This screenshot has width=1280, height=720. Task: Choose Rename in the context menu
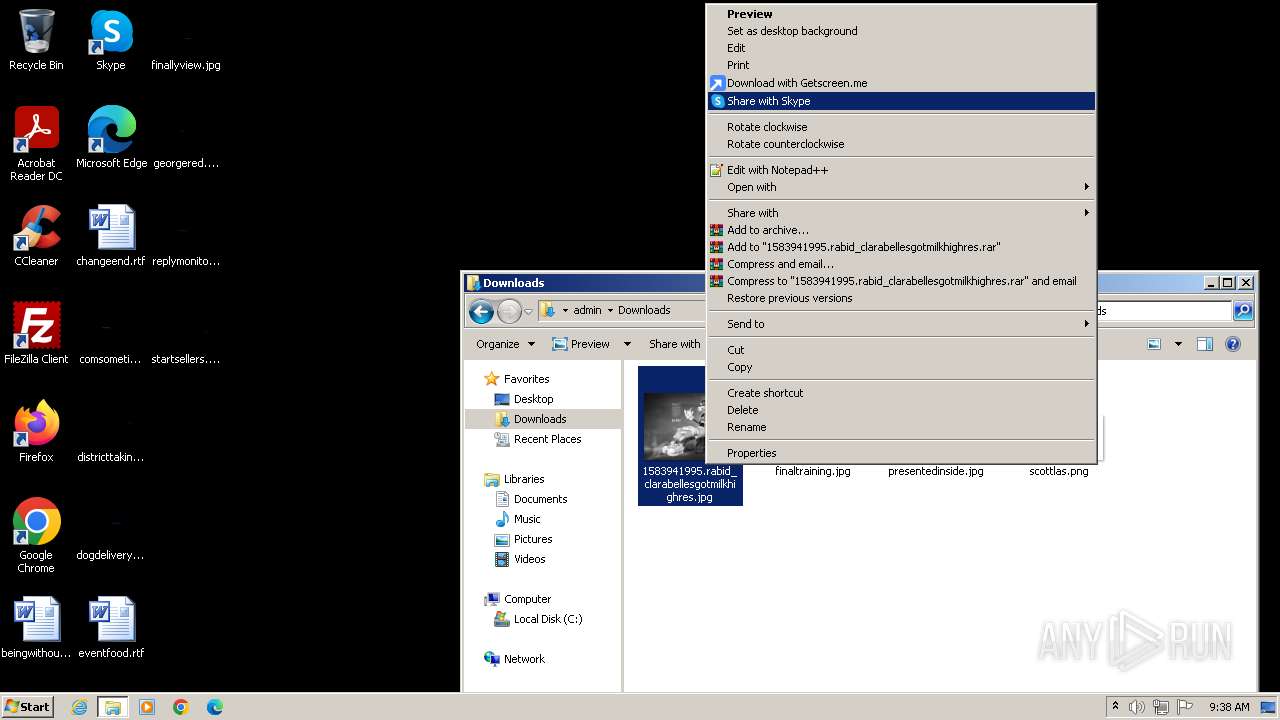point(902,427)
